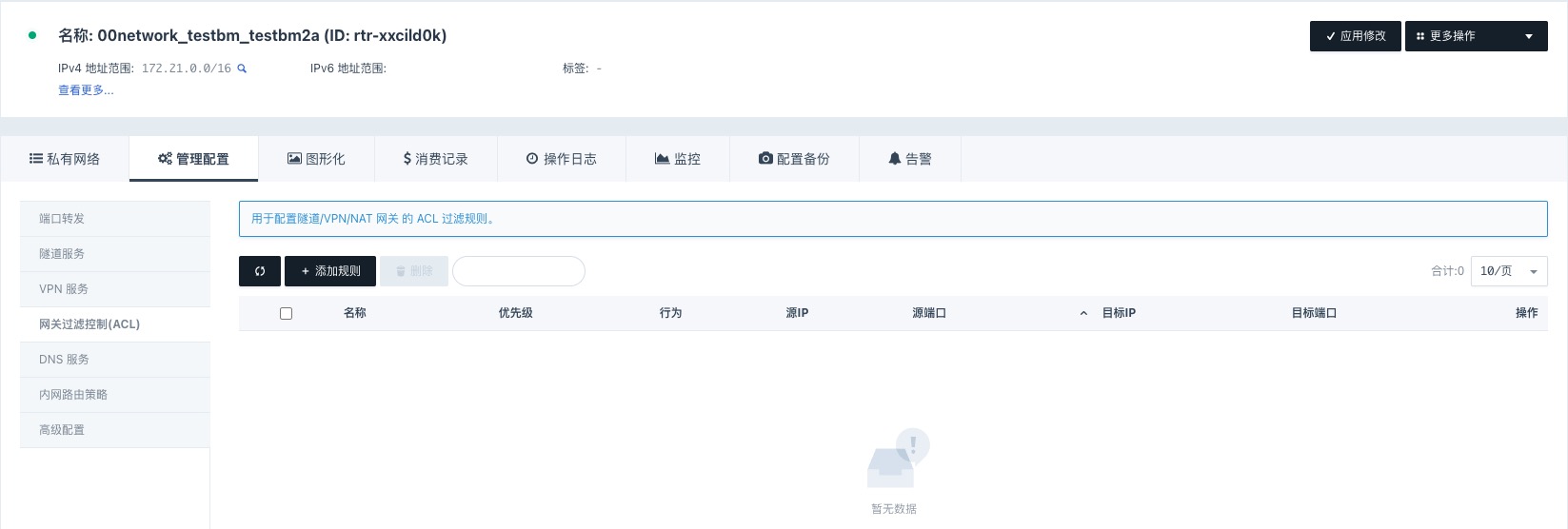Viewport: 1568px width, 529px height.
Task: Select 网关过滤控制(ACL) in the sidebar
Action: pyautogui.click(x=115, y=324)
